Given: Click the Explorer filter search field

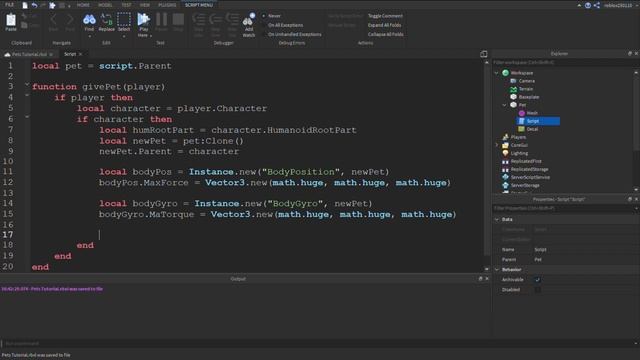Looking at the screenshot, I should coord(563,62).
